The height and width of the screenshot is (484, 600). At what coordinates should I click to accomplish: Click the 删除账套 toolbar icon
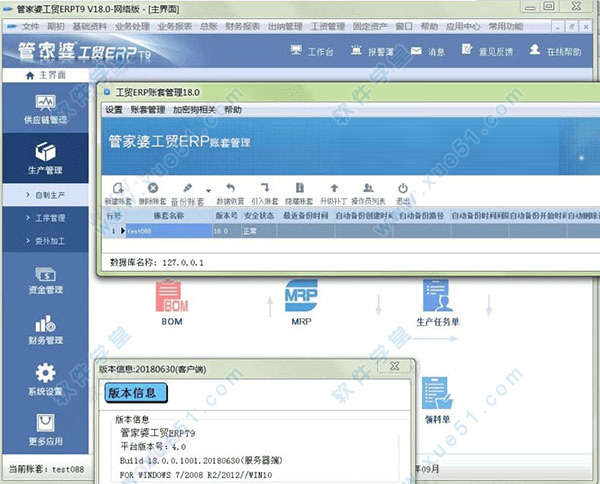click(x=153, y=188)
